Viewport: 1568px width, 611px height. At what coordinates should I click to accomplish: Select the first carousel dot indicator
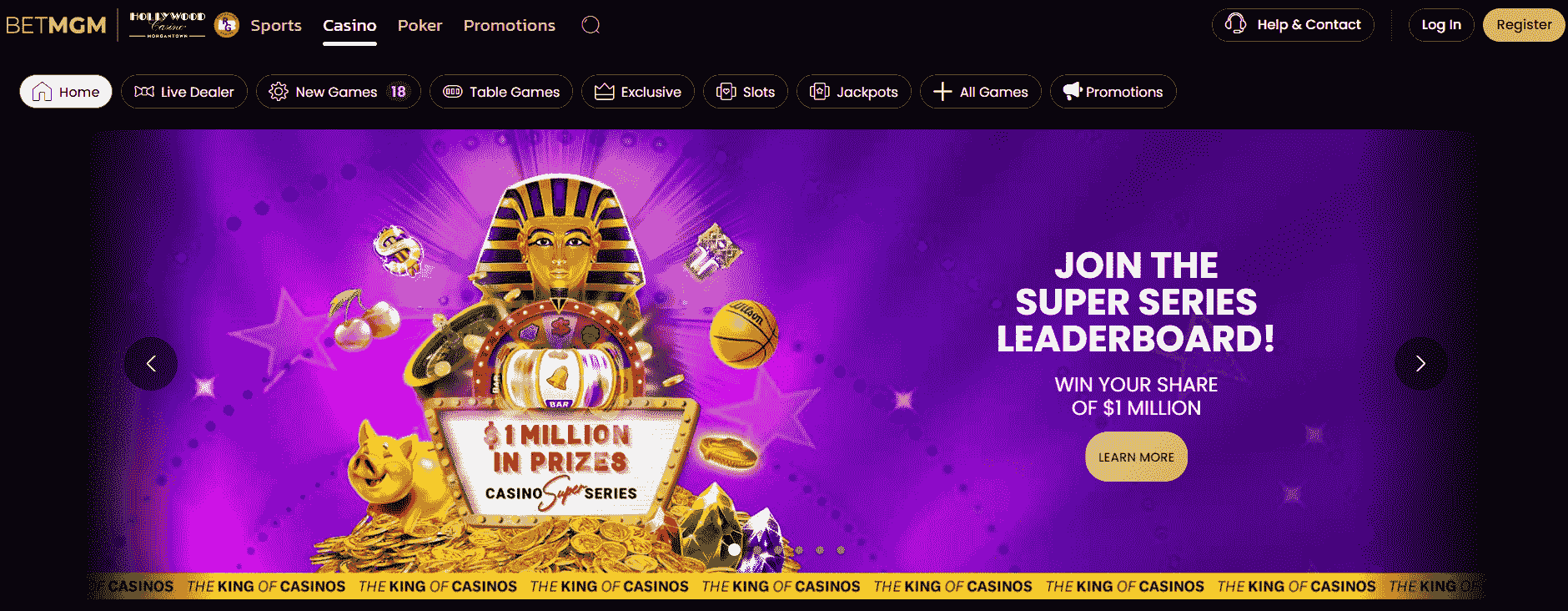click(x=734, y=549)
